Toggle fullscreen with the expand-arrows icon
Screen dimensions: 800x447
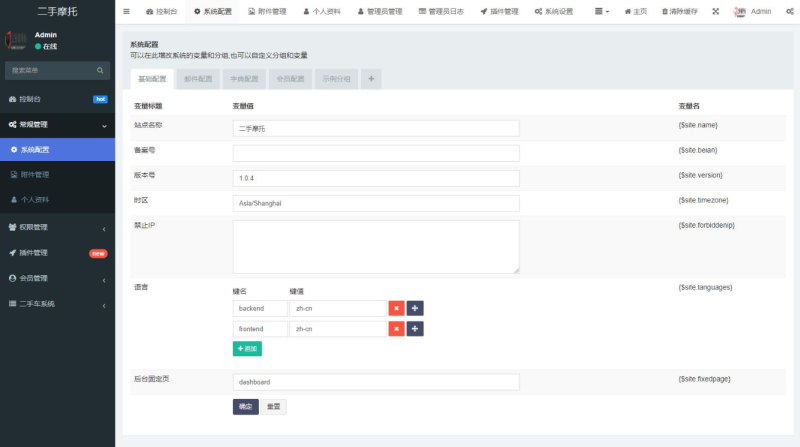click(x=716, y=11)
